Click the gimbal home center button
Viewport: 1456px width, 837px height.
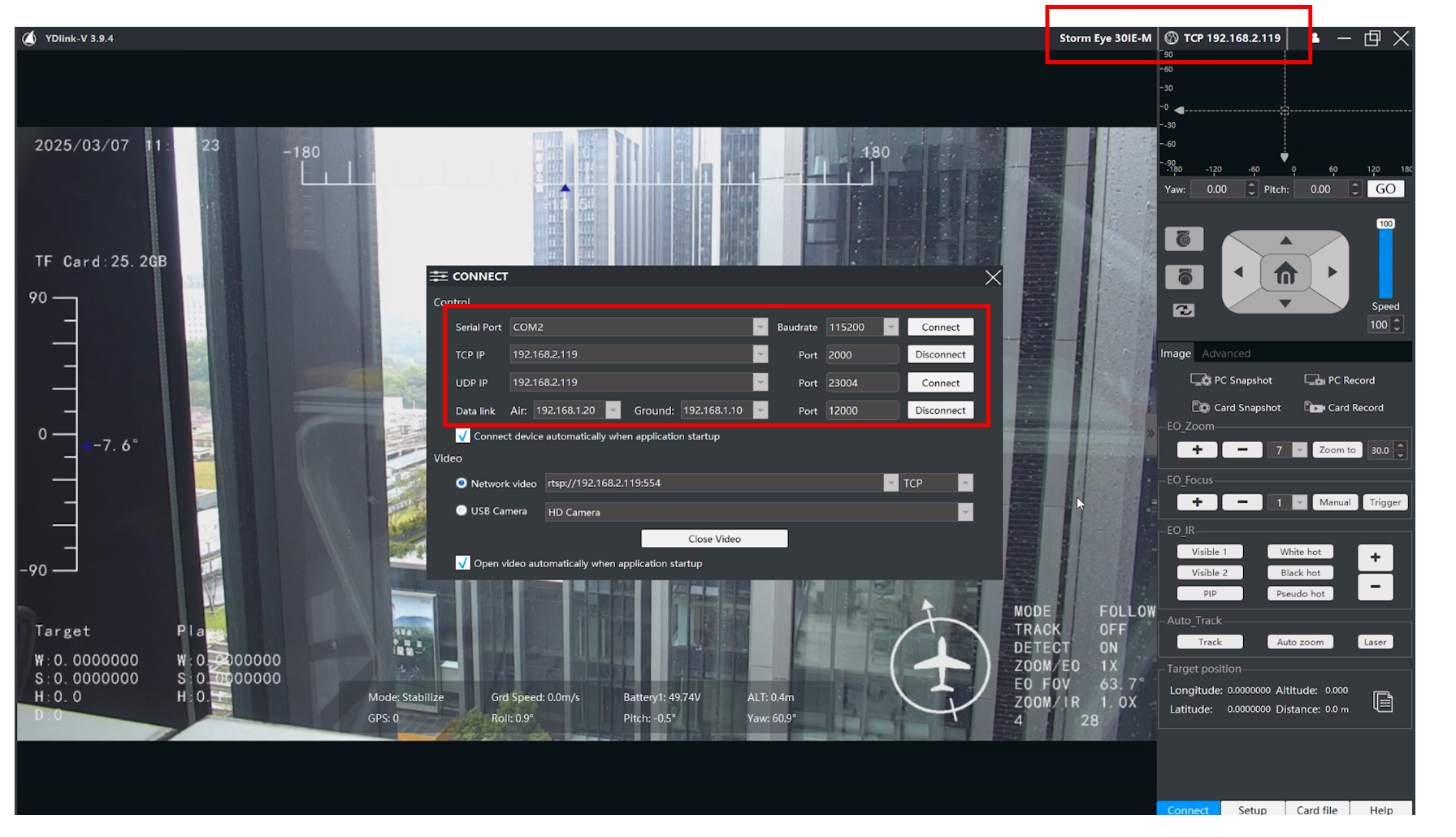[x=1285, y=273]
